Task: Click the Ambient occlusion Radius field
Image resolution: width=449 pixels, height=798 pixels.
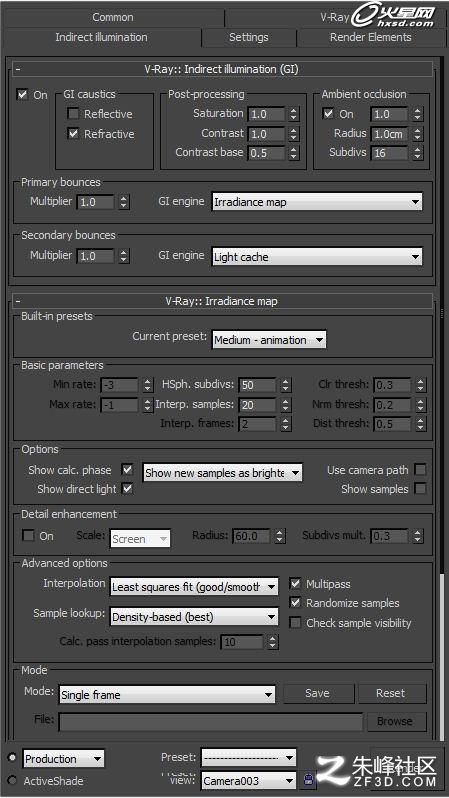Action: pyautogui.click(x=389, y=134)
